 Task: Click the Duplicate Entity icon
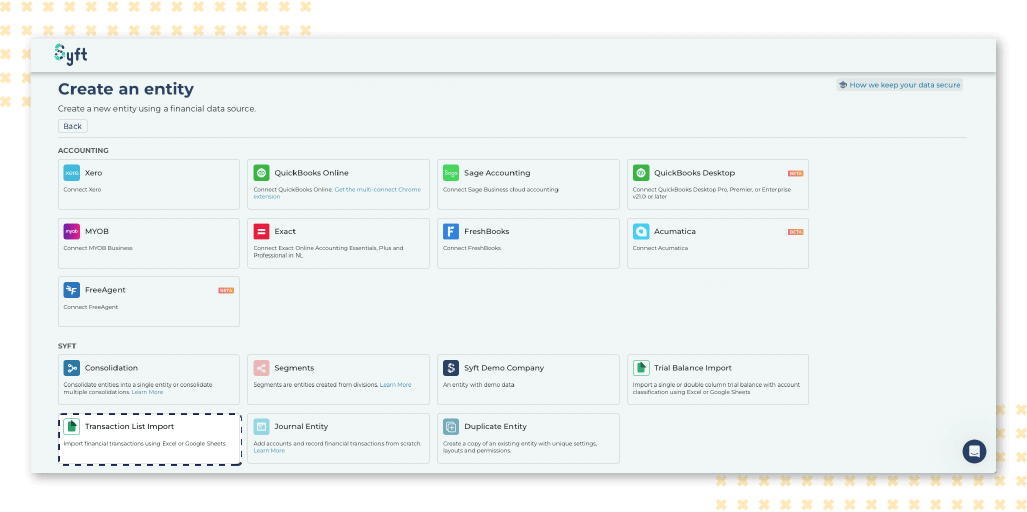pyautogui.click(x=451, y=426)
